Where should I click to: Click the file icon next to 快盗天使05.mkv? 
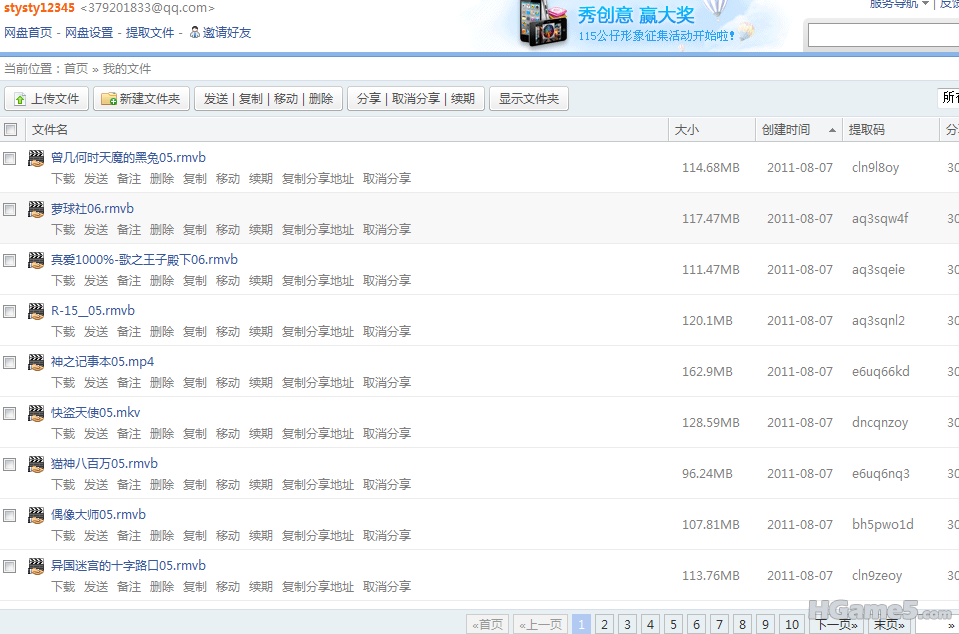[36, 413]
